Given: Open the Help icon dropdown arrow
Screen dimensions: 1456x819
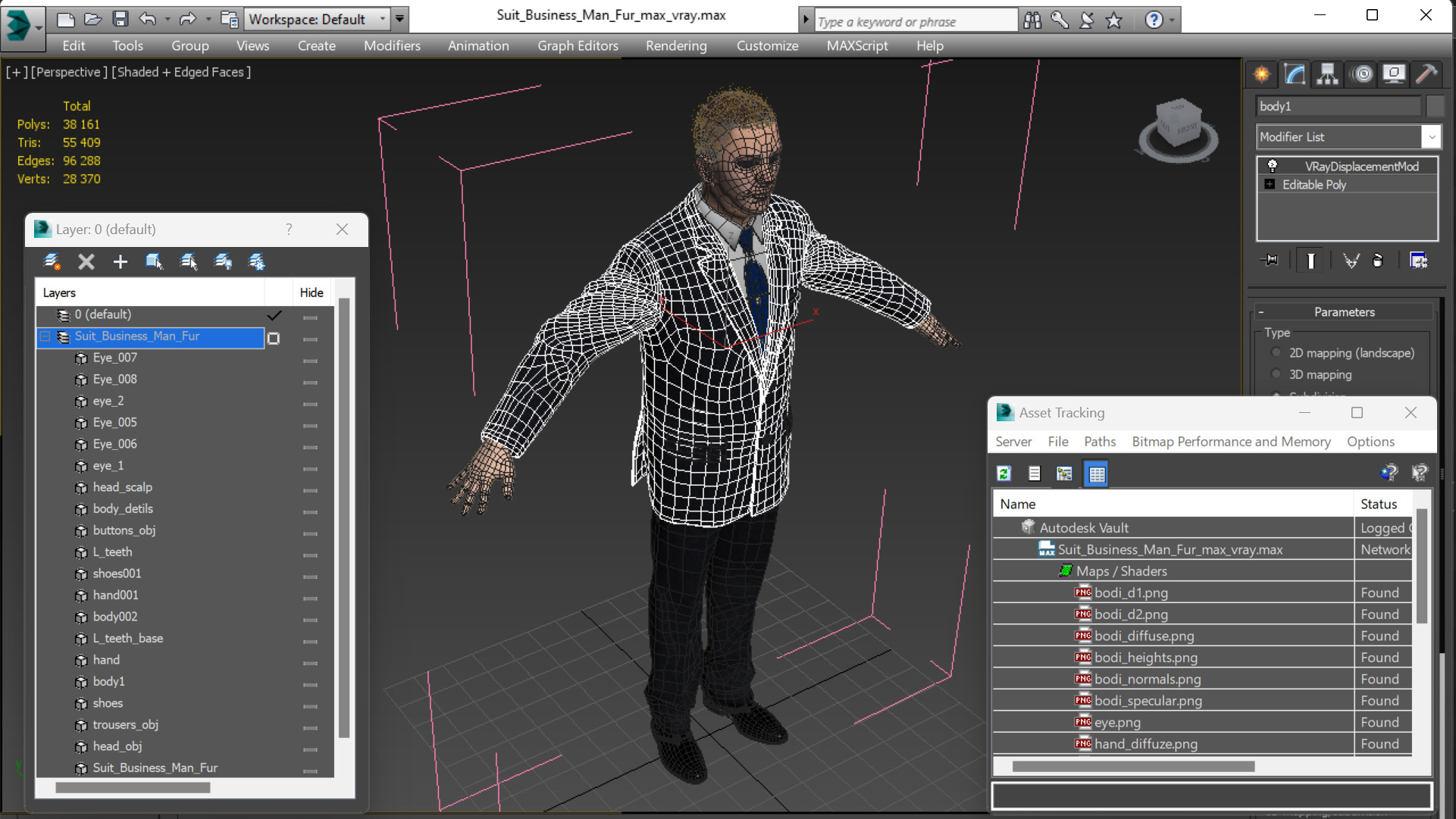Looking at the screenshot, I should (x=1172, y=20).
